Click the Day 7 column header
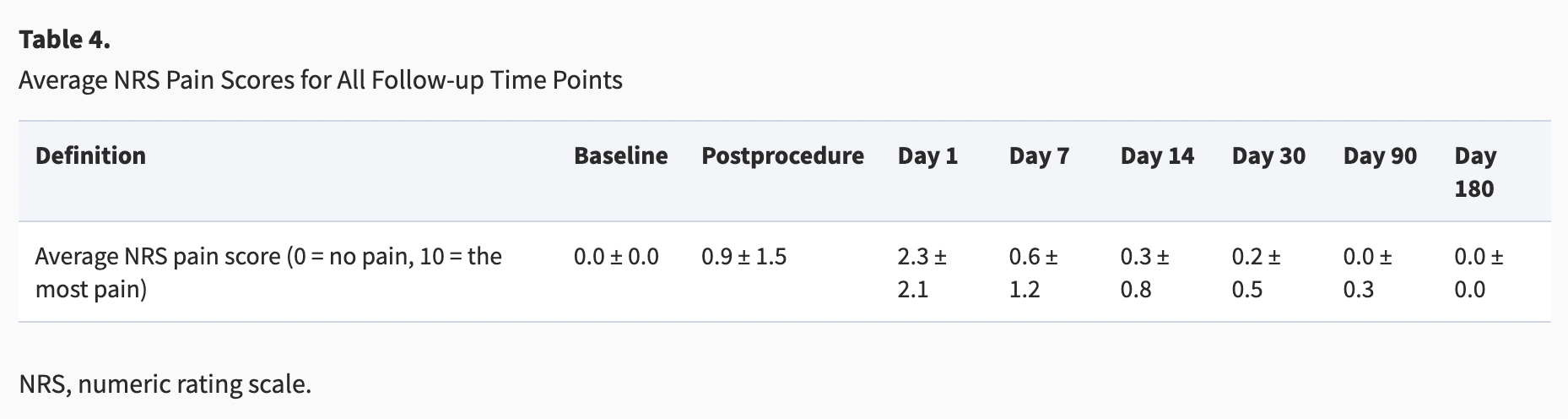Viewport: 1568px width, 419px height. tap(1039, 155)
